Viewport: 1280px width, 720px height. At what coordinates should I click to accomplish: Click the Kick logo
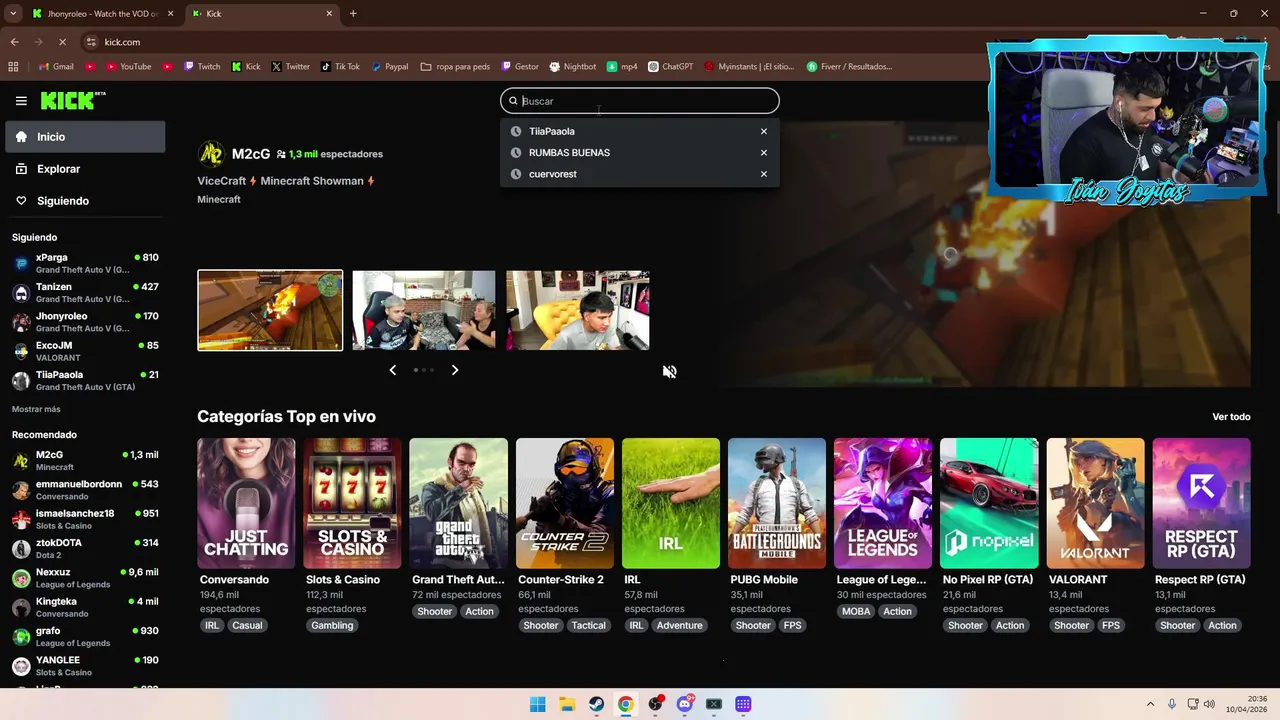point(72,100)
